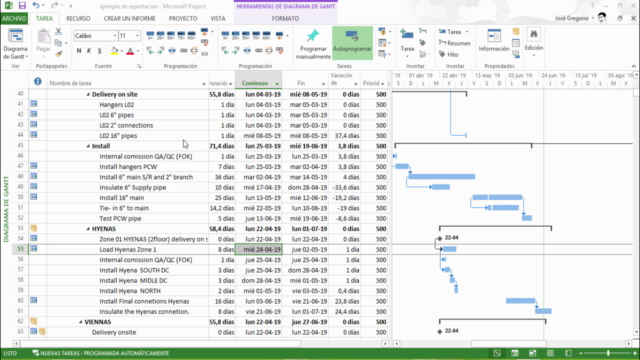Image resolution: width=640 pixels, height=360 pixels.
Task: Click the zoom out minus button
Action: tap(581, 353)
